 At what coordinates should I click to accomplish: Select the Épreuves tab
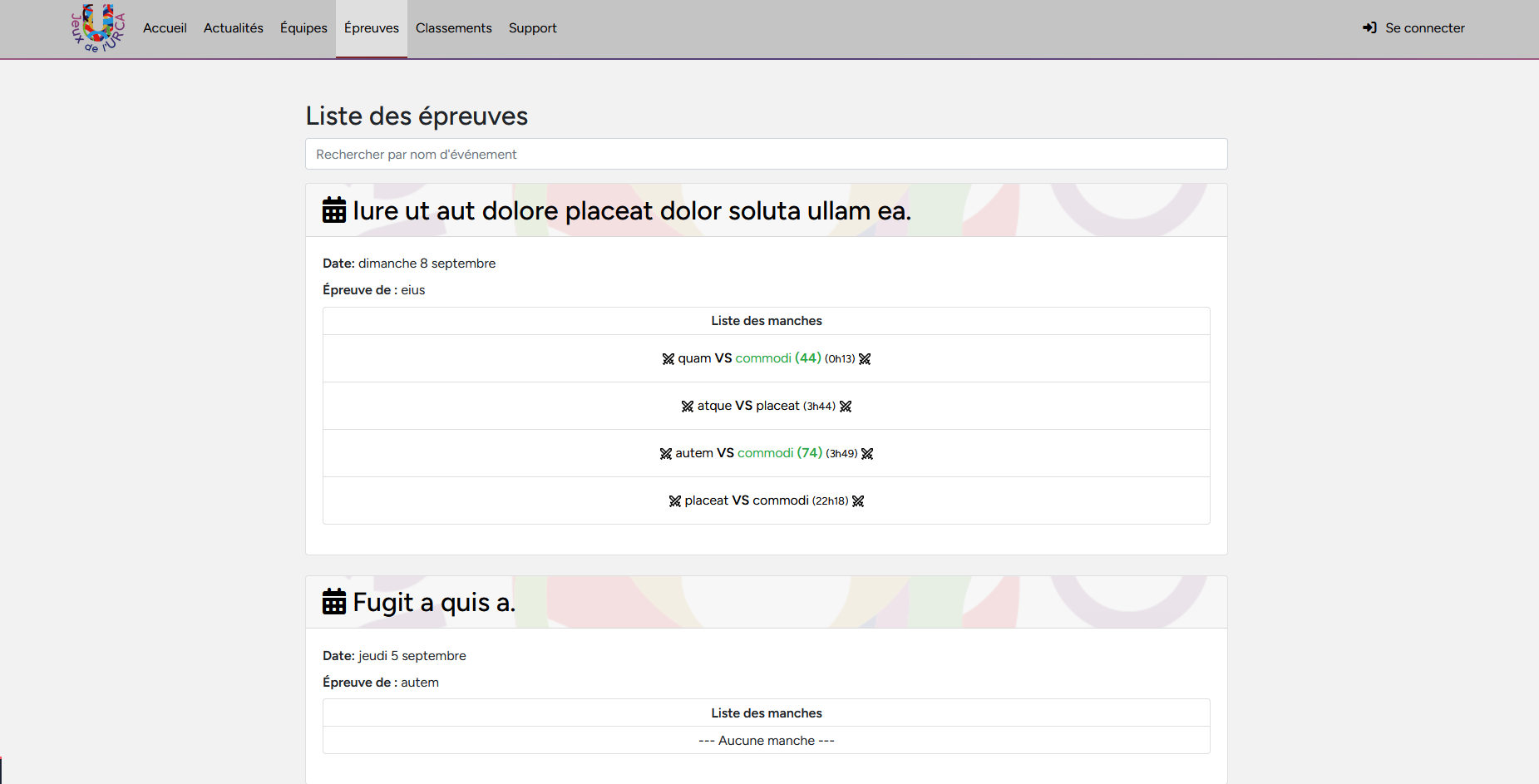tap(371, 28)
